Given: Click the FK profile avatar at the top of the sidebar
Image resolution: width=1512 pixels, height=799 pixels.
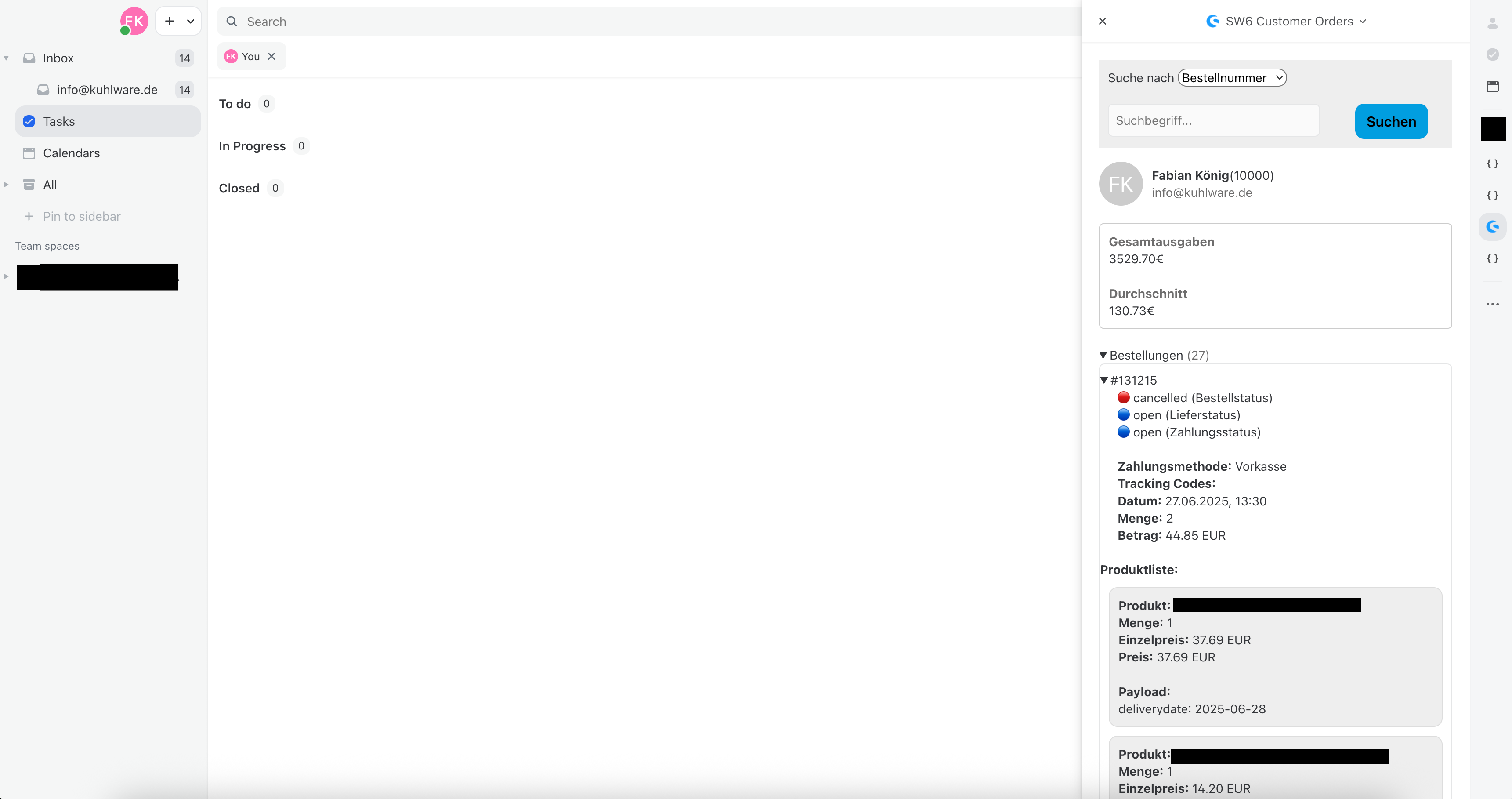Looking at the screenshot, I should pos(134,21).
